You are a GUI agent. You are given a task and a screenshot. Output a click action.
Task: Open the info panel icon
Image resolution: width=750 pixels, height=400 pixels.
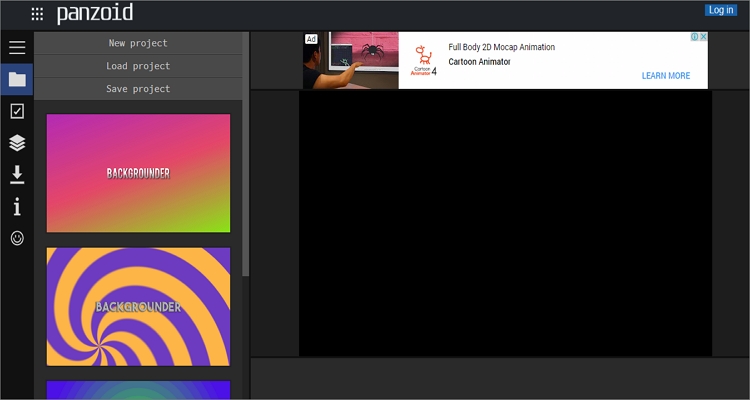pyautogui.click(x=17, y=207)
